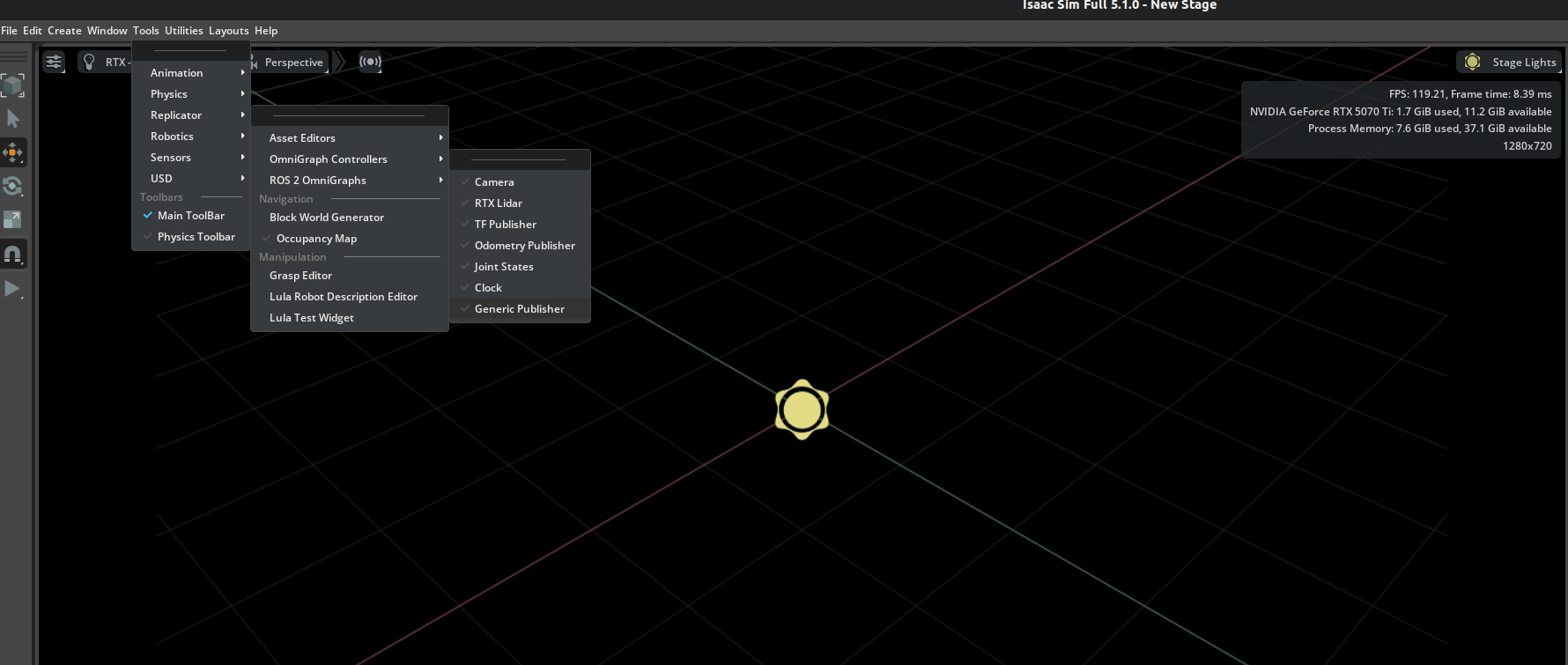Open the Stage Lights menu
1568x665 pixels.
click(x=1508, y=62)
